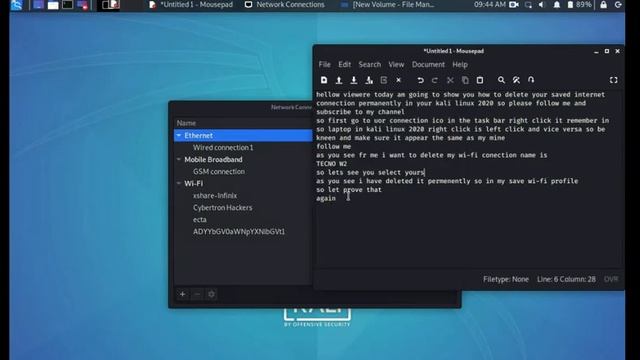640x360 pixels.
Task: Click the remove connection minus button
Action: [197, 294]
